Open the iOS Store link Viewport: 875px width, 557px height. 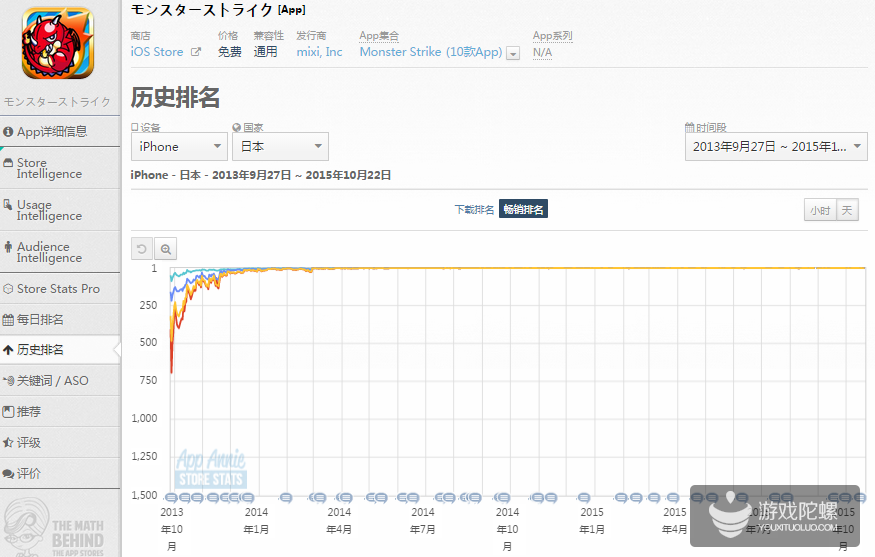157,52
